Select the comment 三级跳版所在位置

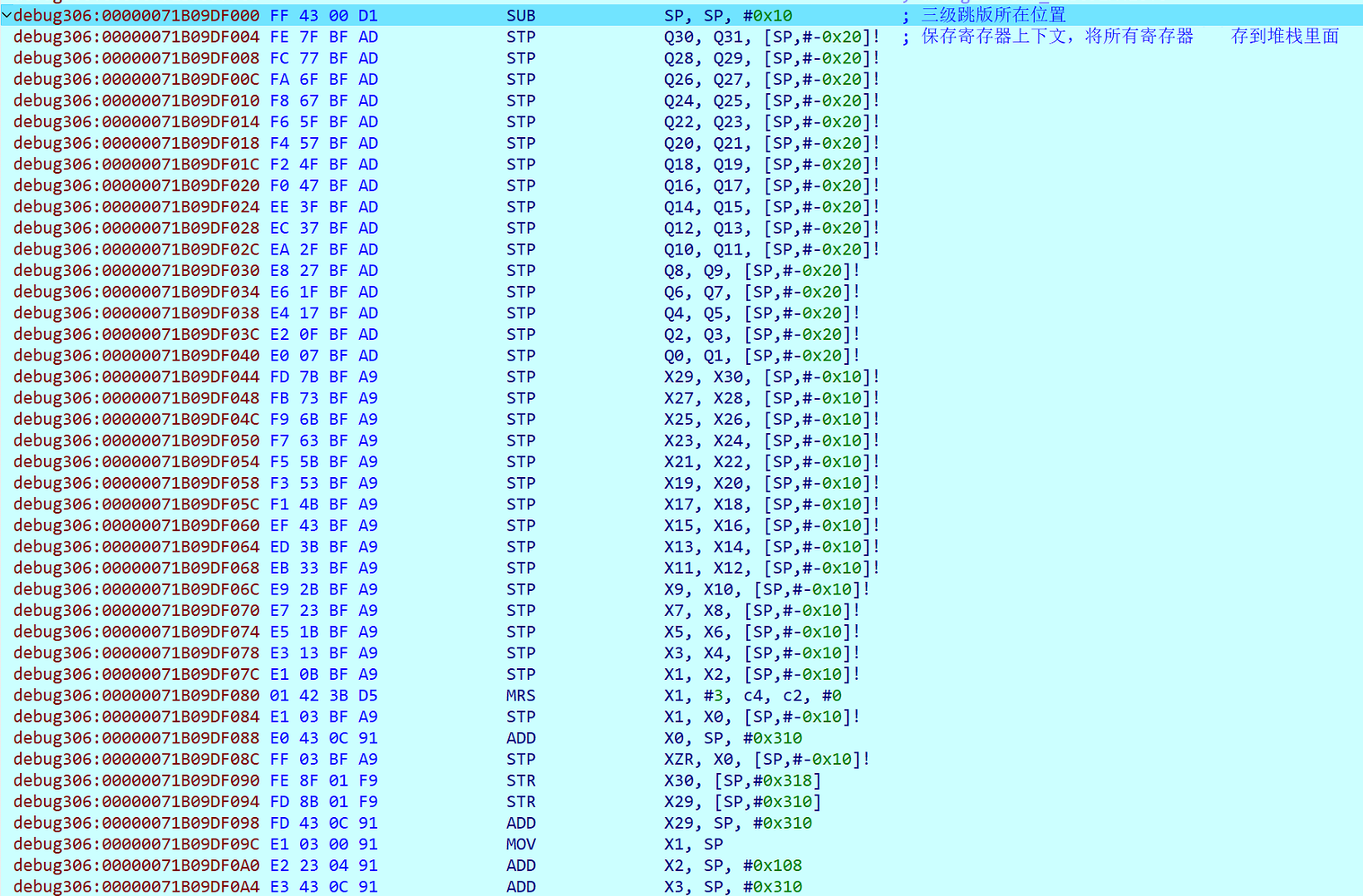[x=993, y=15]
